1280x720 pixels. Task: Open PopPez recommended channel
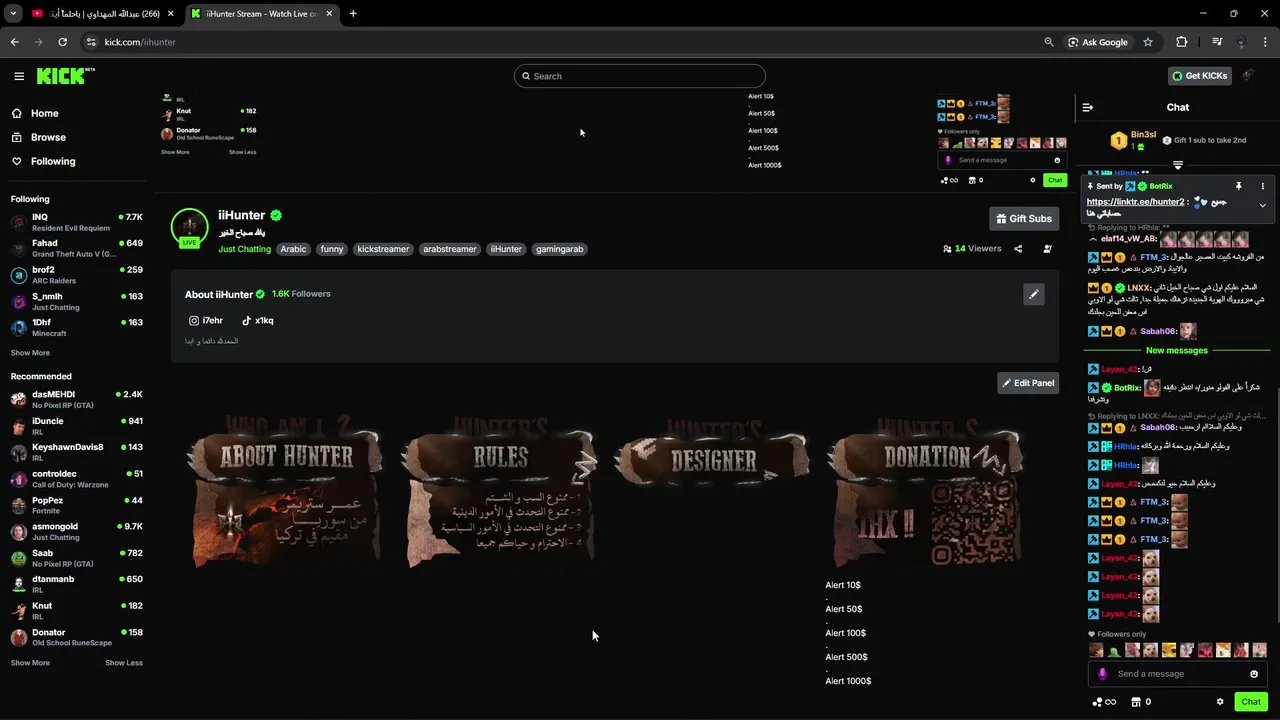point(77,505)
